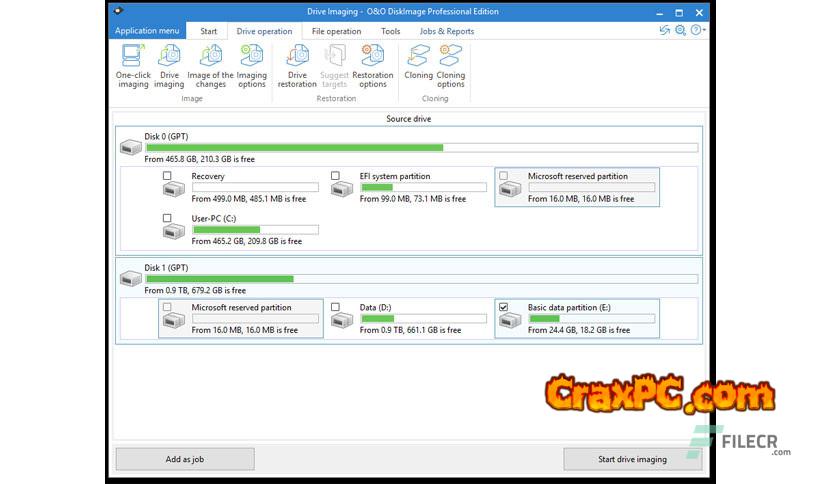Check the User-PC (C:) checkbox
Image resolution: width=836 pixels, height=484 pixels.
(x=167, y=218)
